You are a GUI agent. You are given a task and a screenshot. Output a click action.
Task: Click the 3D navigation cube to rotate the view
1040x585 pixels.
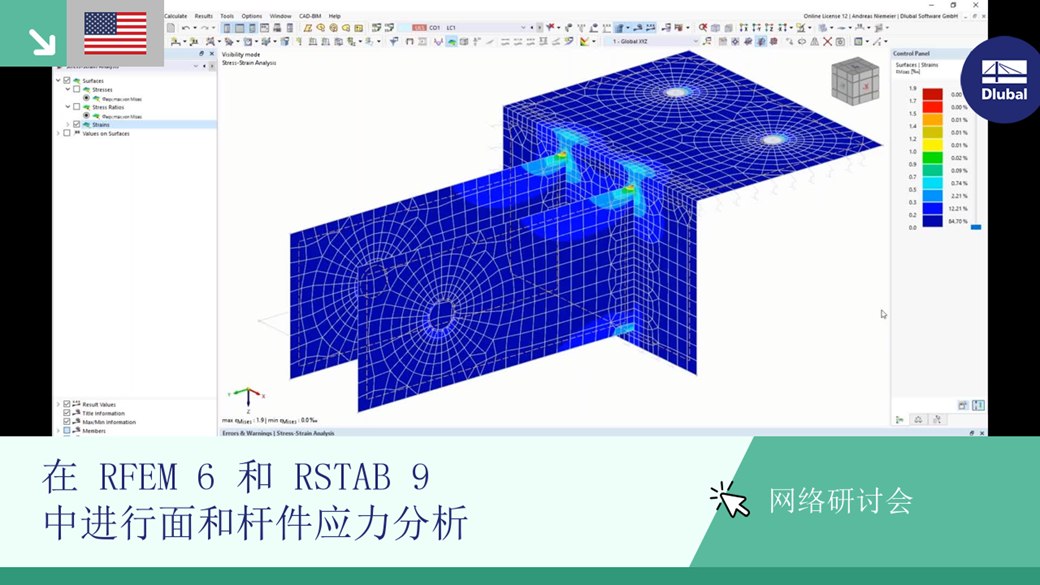(857, 82)
